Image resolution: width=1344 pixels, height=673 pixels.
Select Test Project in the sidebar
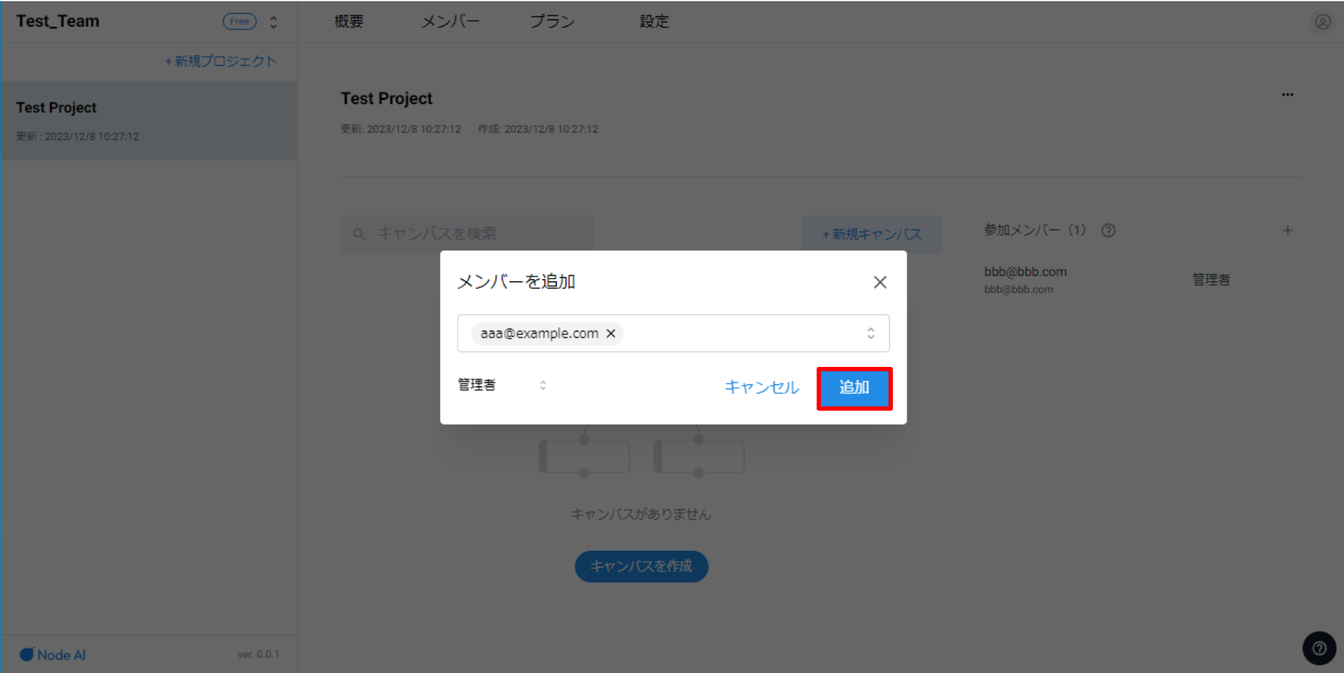pyautogui.click(x=149, y=121)
